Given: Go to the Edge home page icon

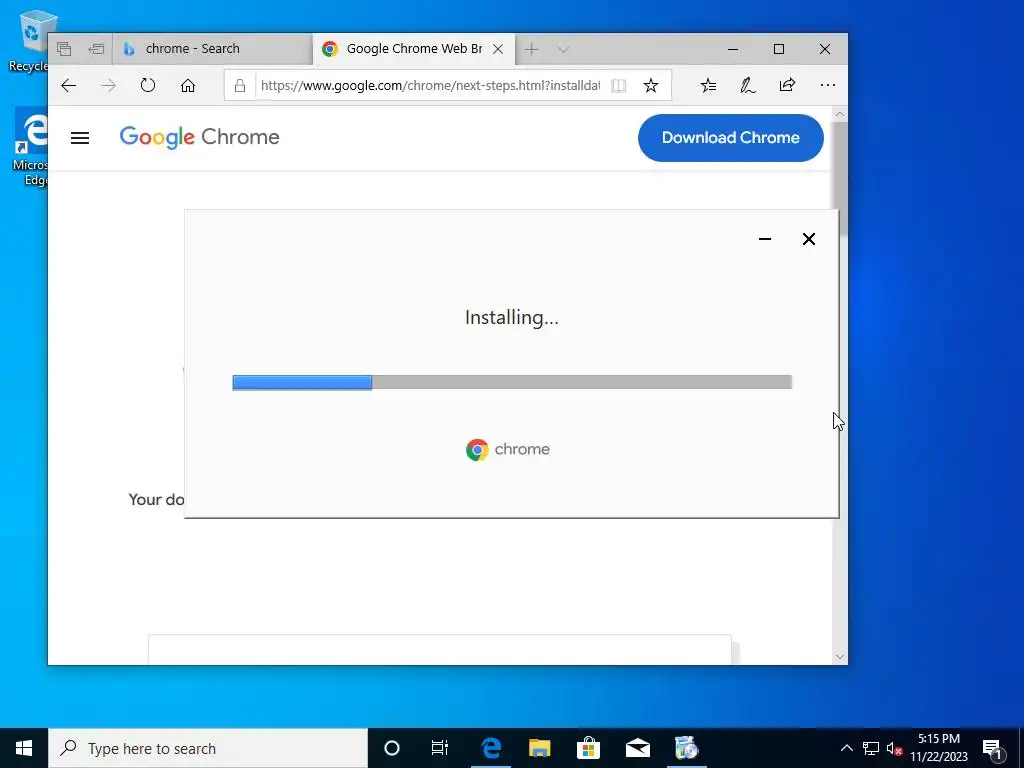Looking at the screenshot, I should (x=188, y=86).
